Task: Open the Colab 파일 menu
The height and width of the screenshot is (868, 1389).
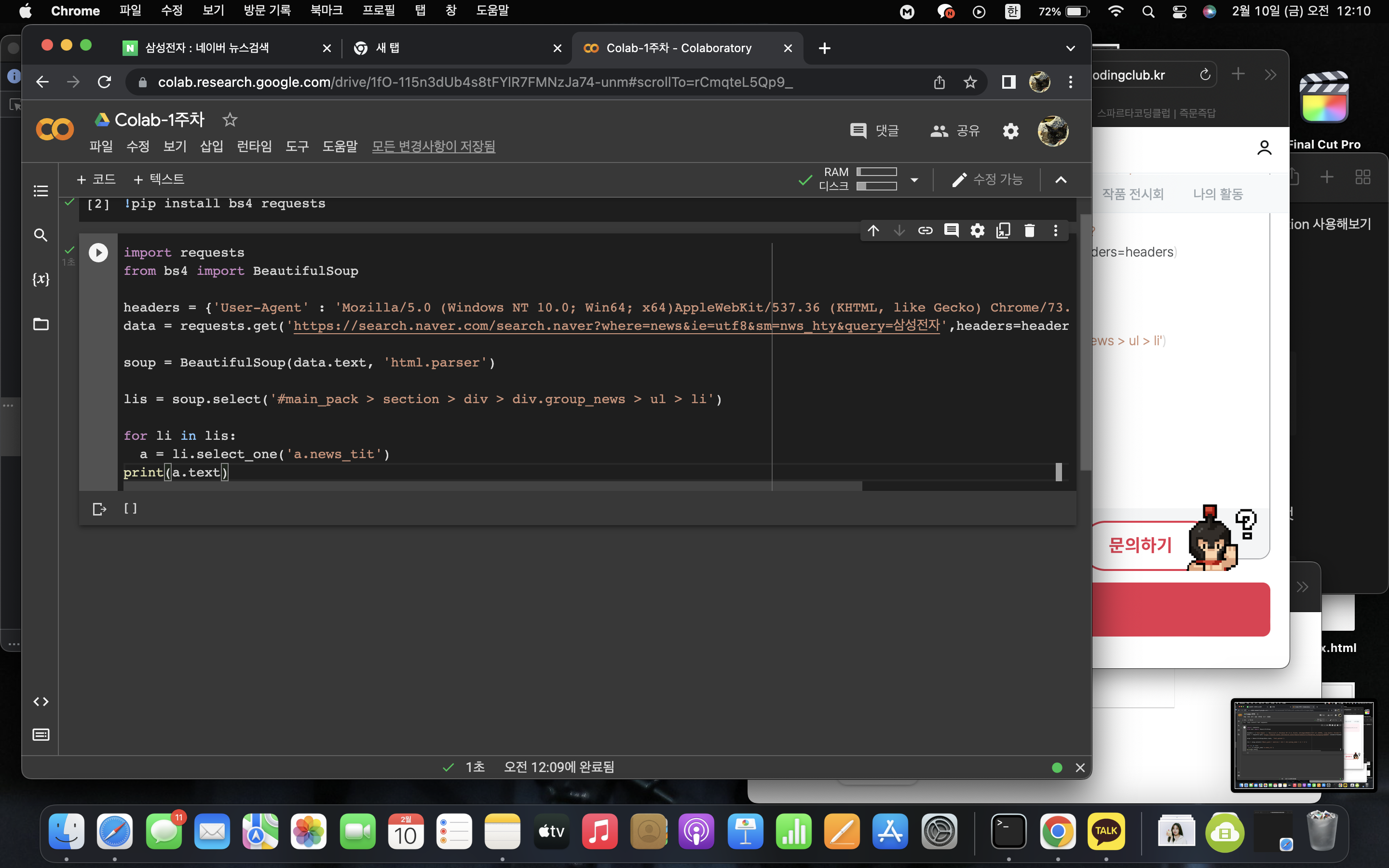Action: tap(101, 147)
